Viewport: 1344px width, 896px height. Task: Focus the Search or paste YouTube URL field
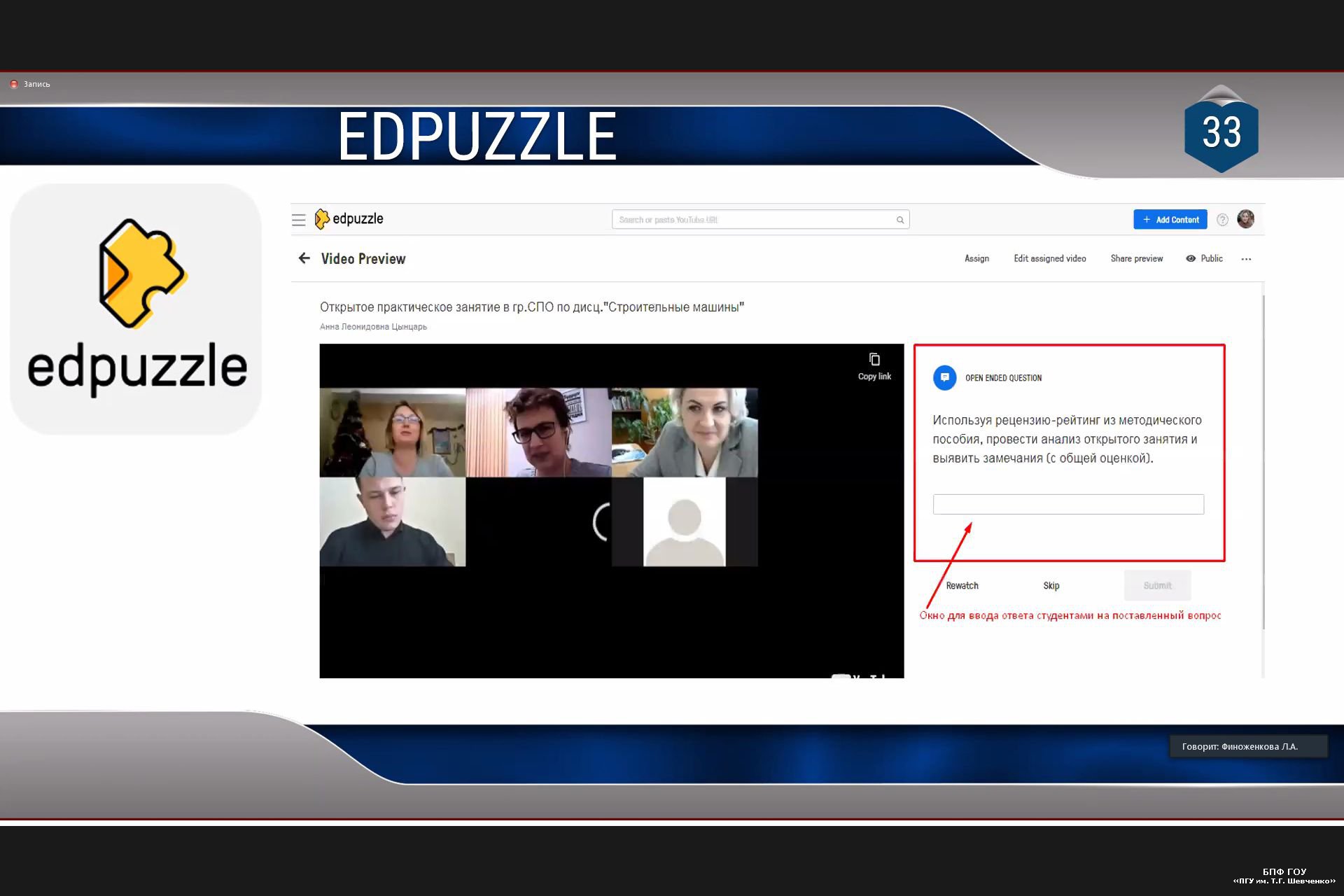pyautogui.click(x=760, y=220)
